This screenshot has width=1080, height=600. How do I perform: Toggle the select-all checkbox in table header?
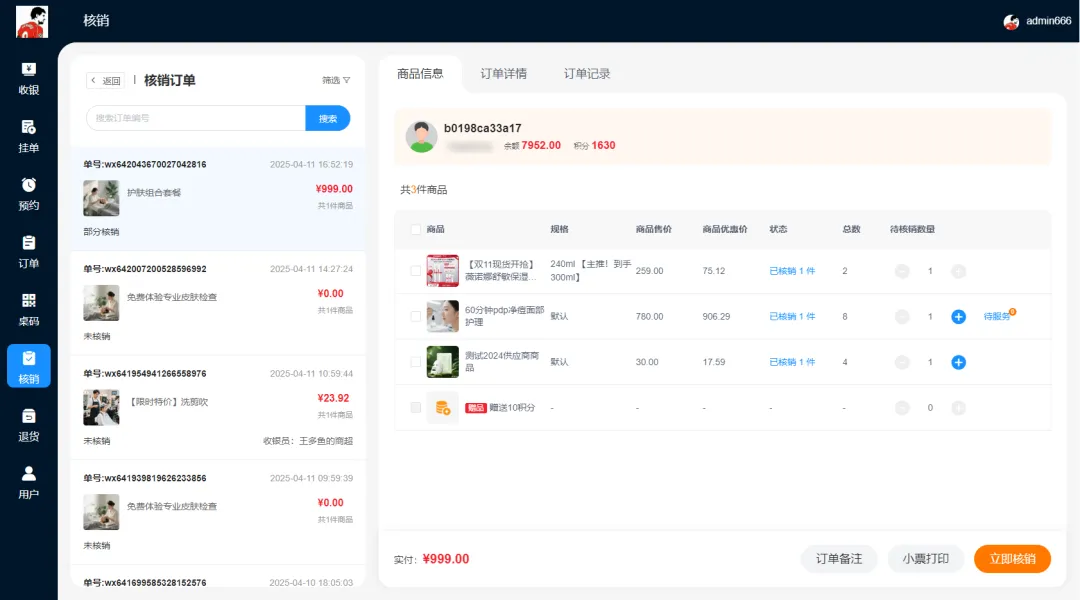click(x=415, y=229)
